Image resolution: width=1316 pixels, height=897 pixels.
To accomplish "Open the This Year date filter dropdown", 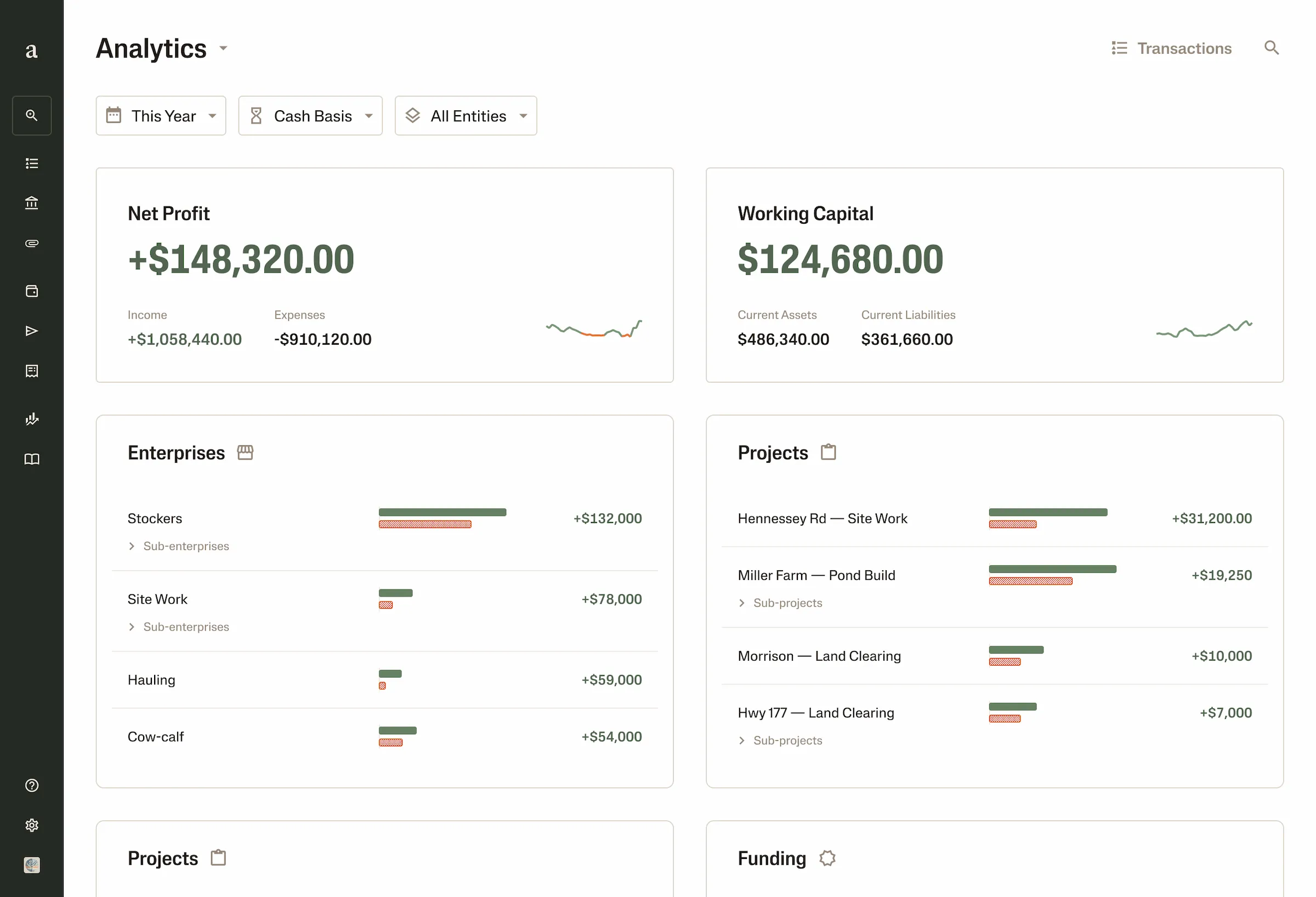I will (161, 116).
